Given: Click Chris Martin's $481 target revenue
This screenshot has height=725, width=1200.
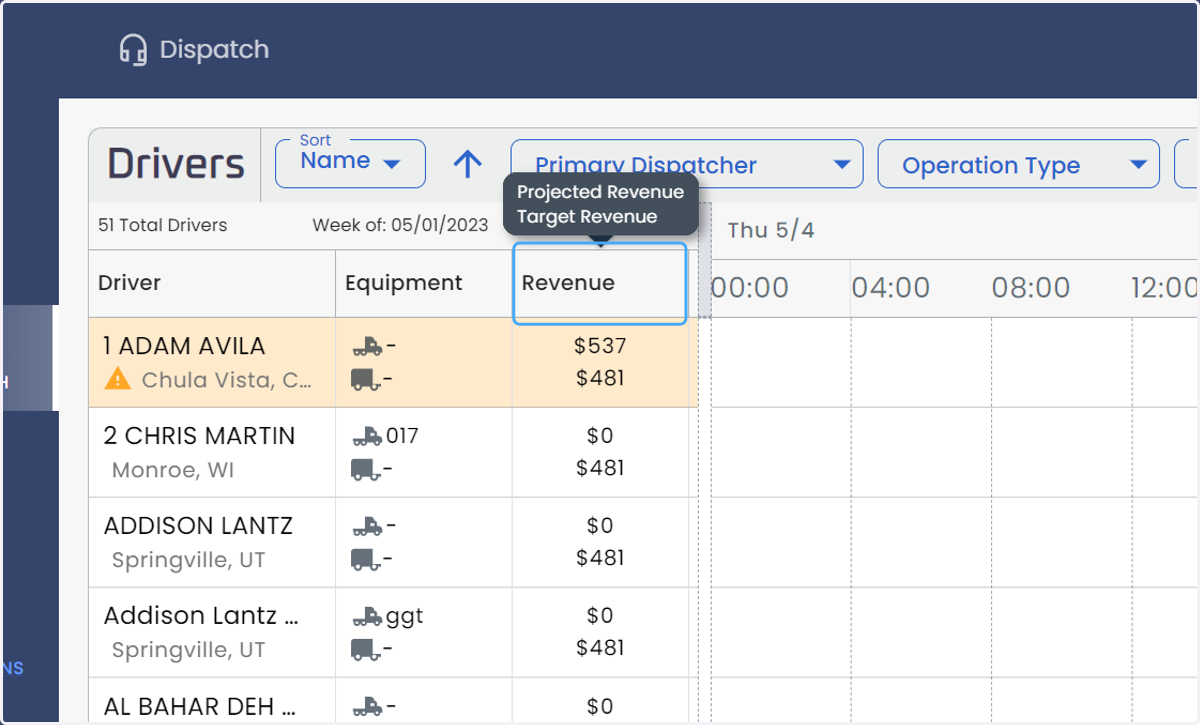Looking at the screenshot, I should [600, 468].
